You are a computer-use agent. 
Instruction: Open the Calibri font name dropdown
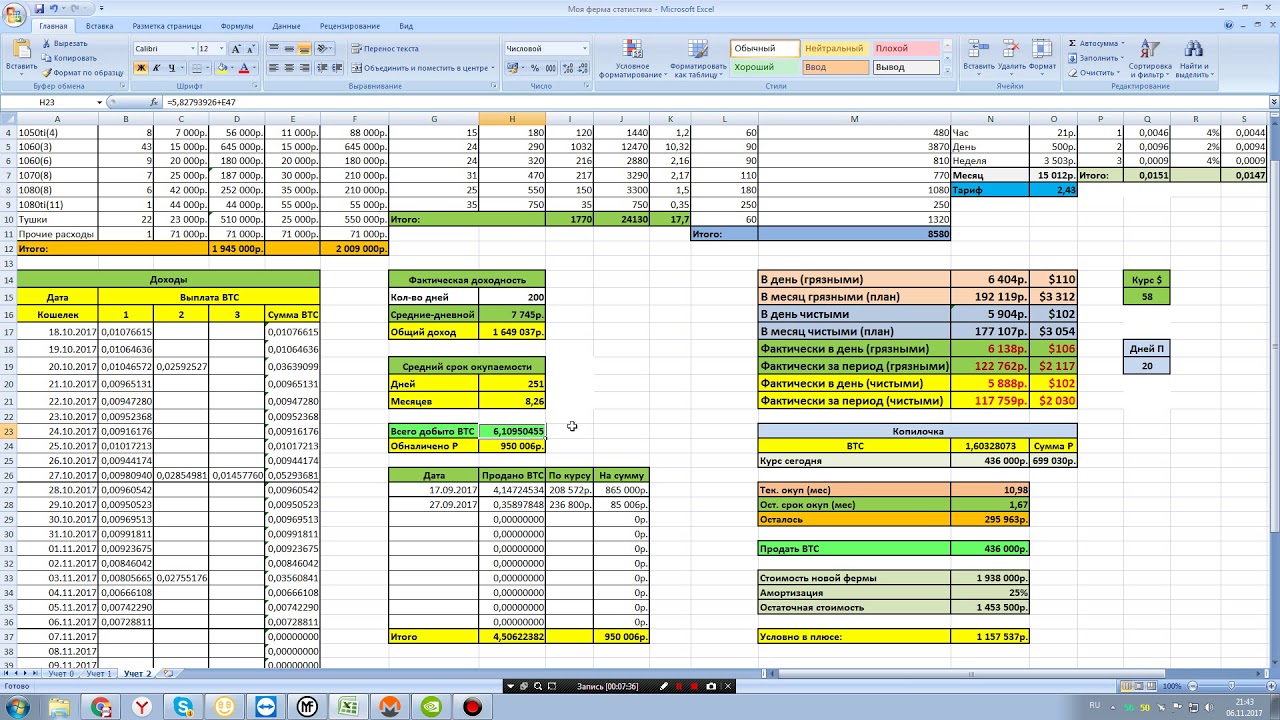point(192,48)
